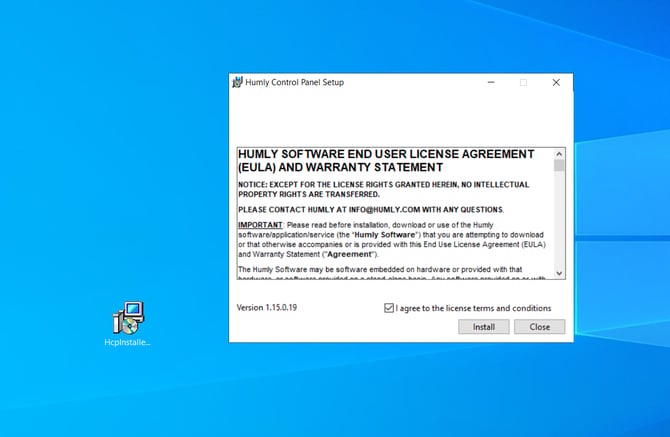Click the line mentioning INFO@HUMLY.COM
Image resolution: width=670 pixels, height=437 pixels.
[x=371, y=210]
